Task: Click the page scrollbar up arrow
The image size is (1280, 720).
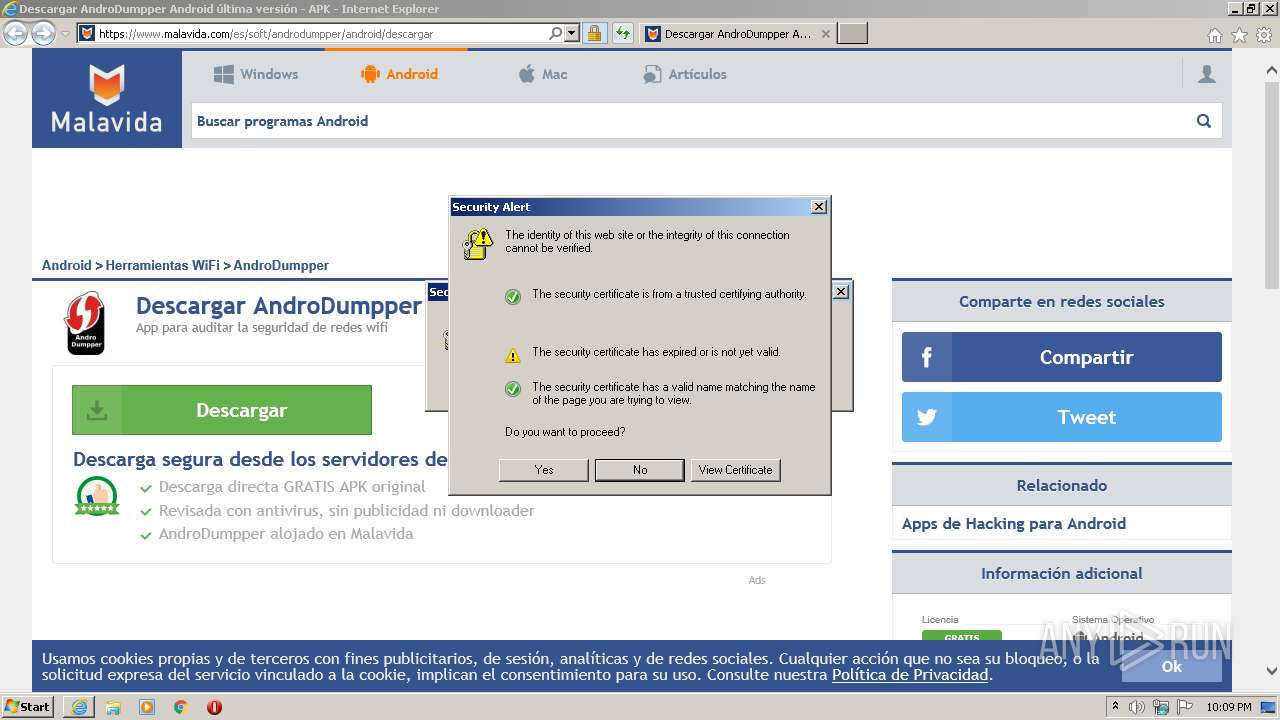Action: pos(1272,70)
